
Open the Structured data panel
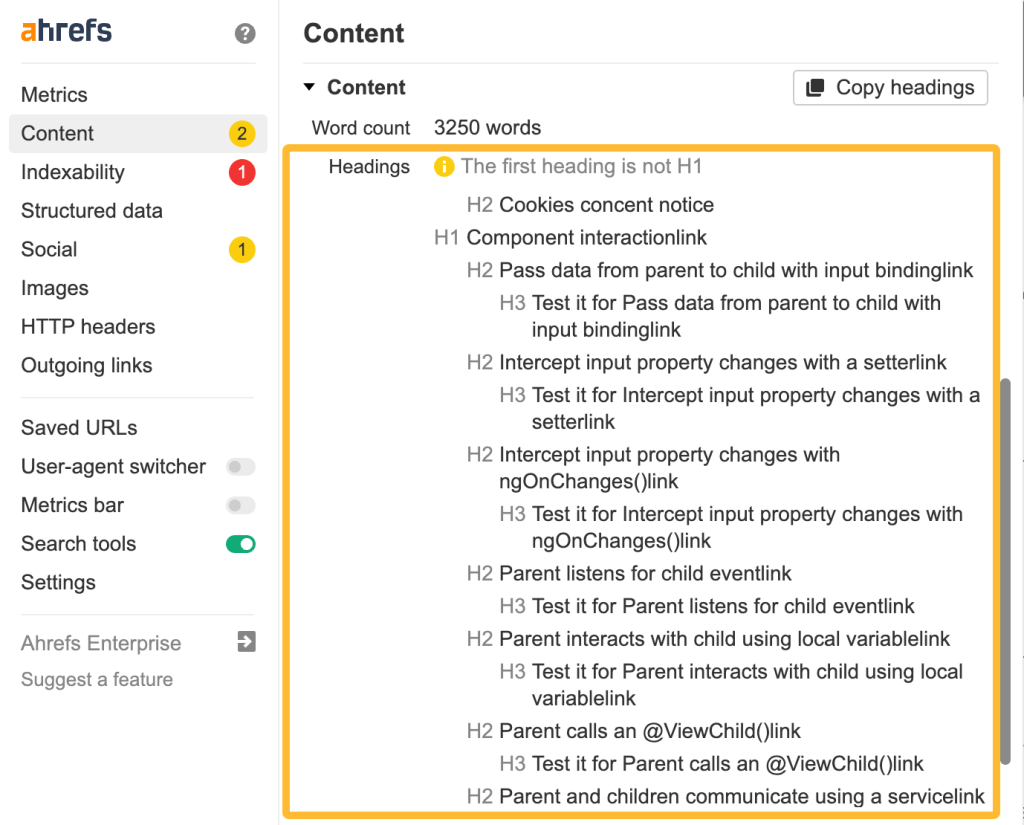click(x=91, y=211)
